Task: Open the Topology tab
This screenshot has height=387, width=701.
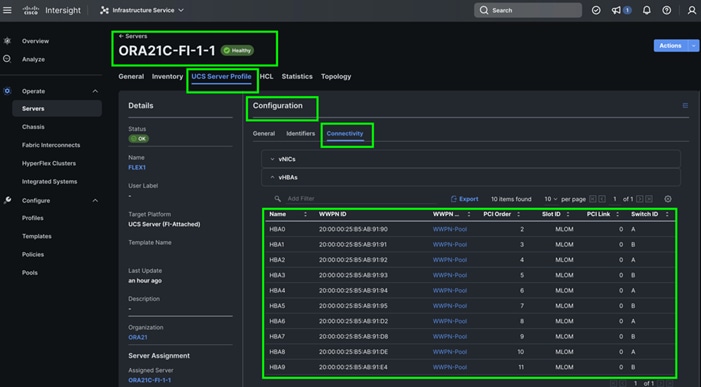Action: [336, 76]
